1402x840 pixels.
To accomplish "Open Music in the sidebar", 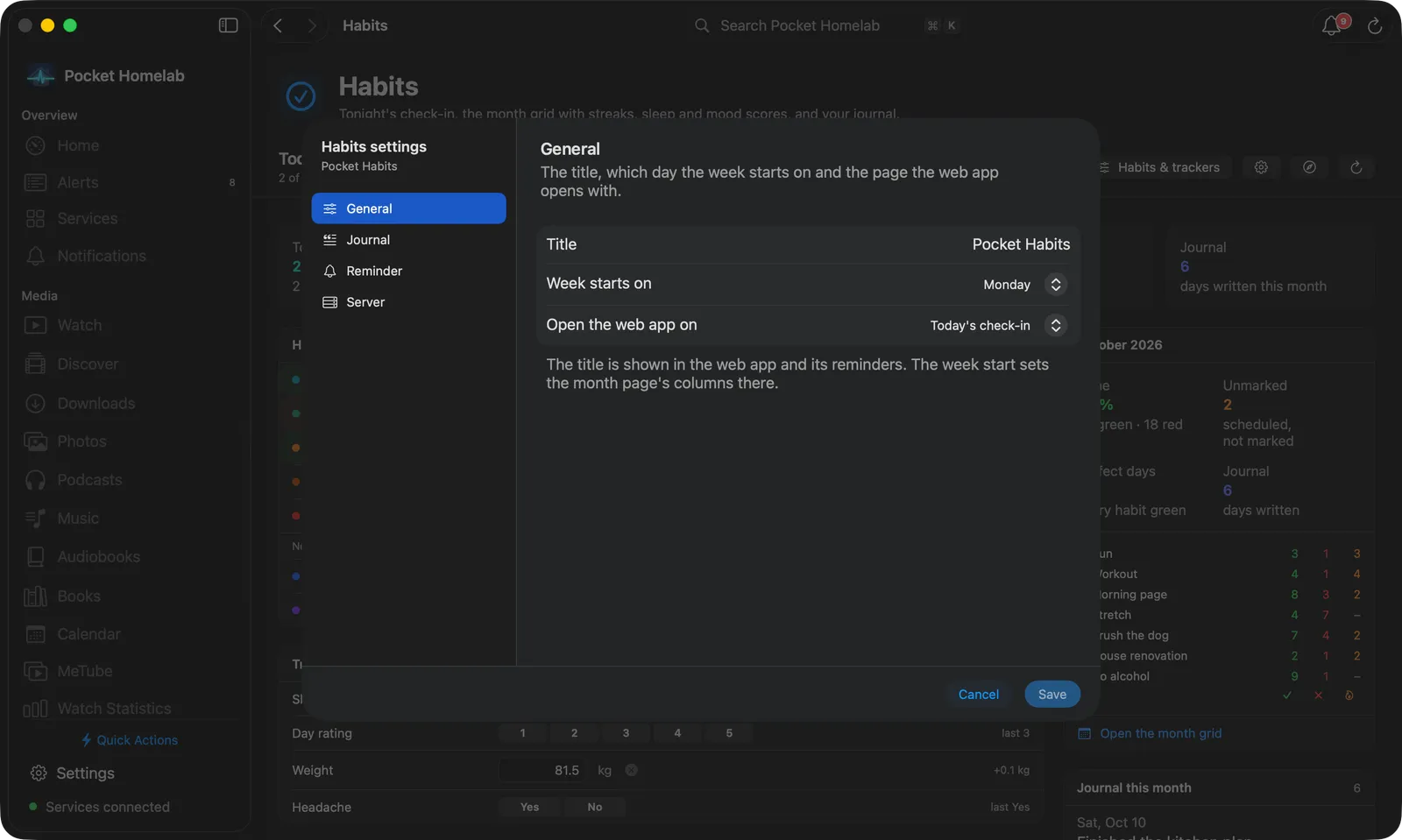I will (x=130, y=519).
